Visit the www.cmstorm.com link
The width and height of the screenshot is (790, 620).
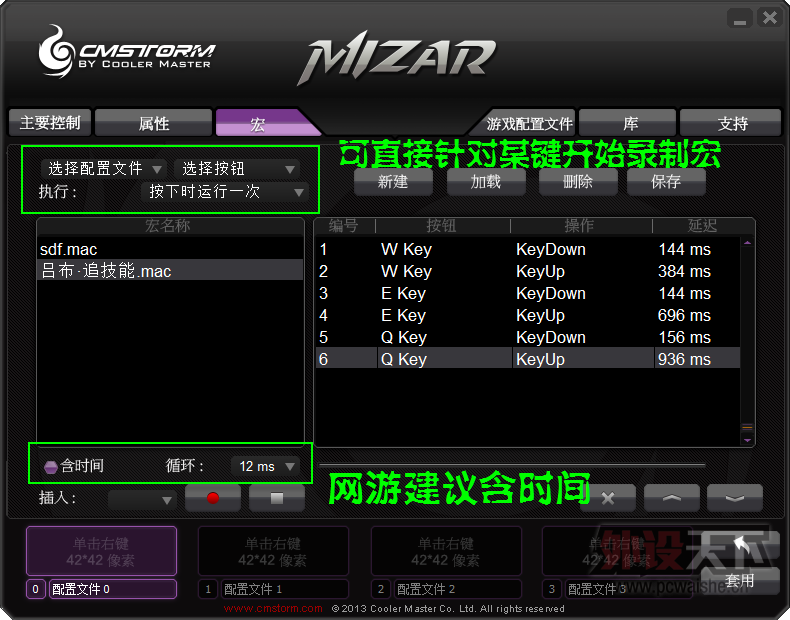[x=273, y=608]
